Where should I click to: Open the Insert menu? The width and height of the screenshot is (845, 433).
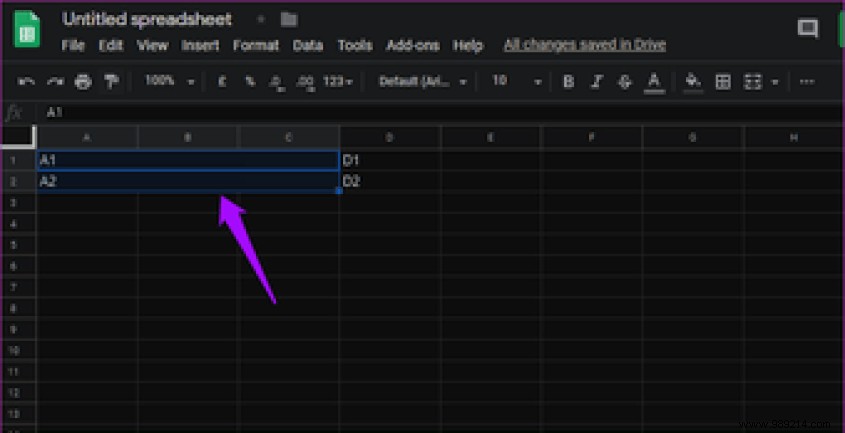pyautogui.click(x=200, y=45)
